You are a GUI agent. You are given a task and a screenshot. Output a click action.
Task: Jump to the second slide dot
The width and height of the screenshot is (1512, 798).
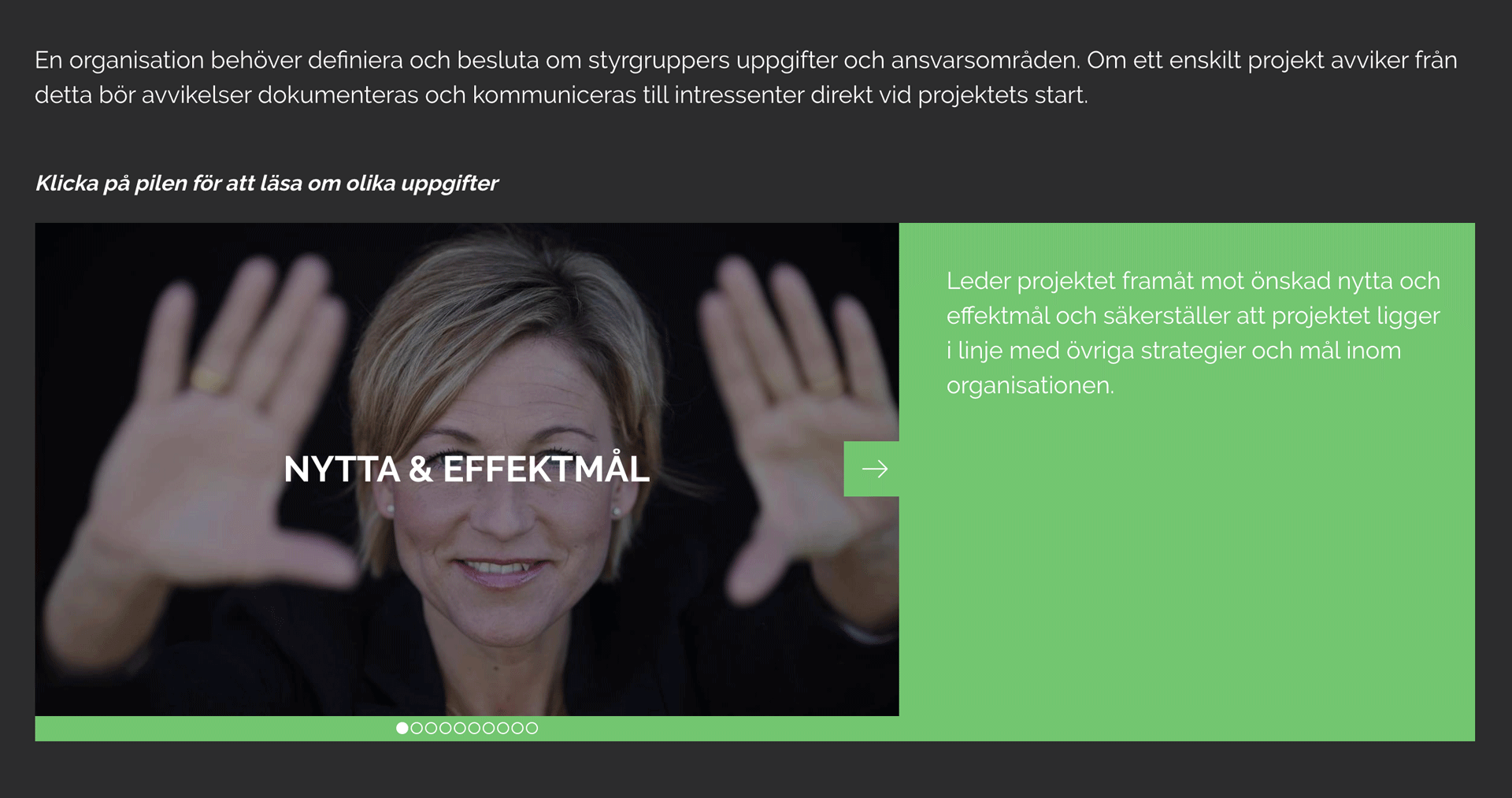click(x=417, y=728)
